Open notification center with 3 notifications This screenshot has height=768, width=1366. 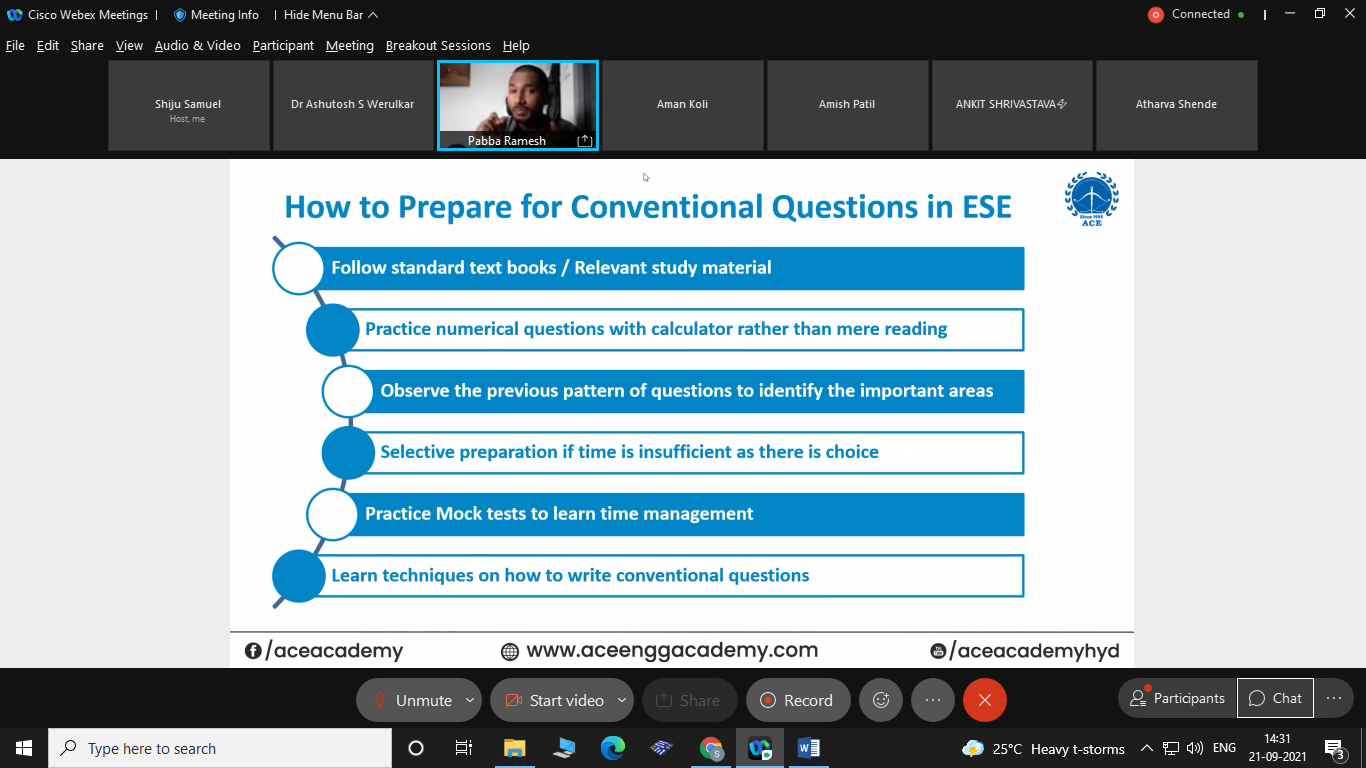(x=1334, y=748)
